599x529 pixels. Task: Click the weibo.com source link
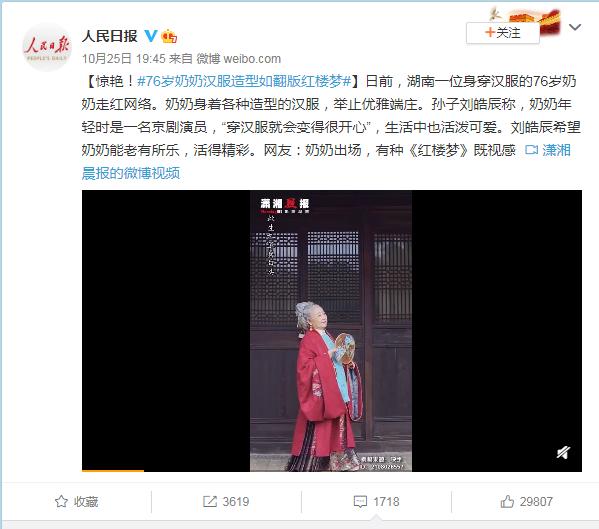[252, 58]
